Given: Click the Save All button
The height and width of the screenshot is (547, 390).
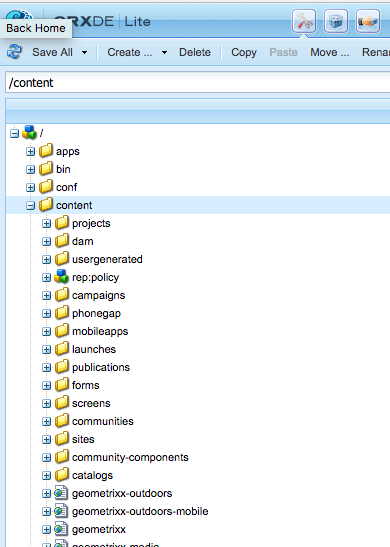Looking at the screenshot, I should [x=52, y=52].
